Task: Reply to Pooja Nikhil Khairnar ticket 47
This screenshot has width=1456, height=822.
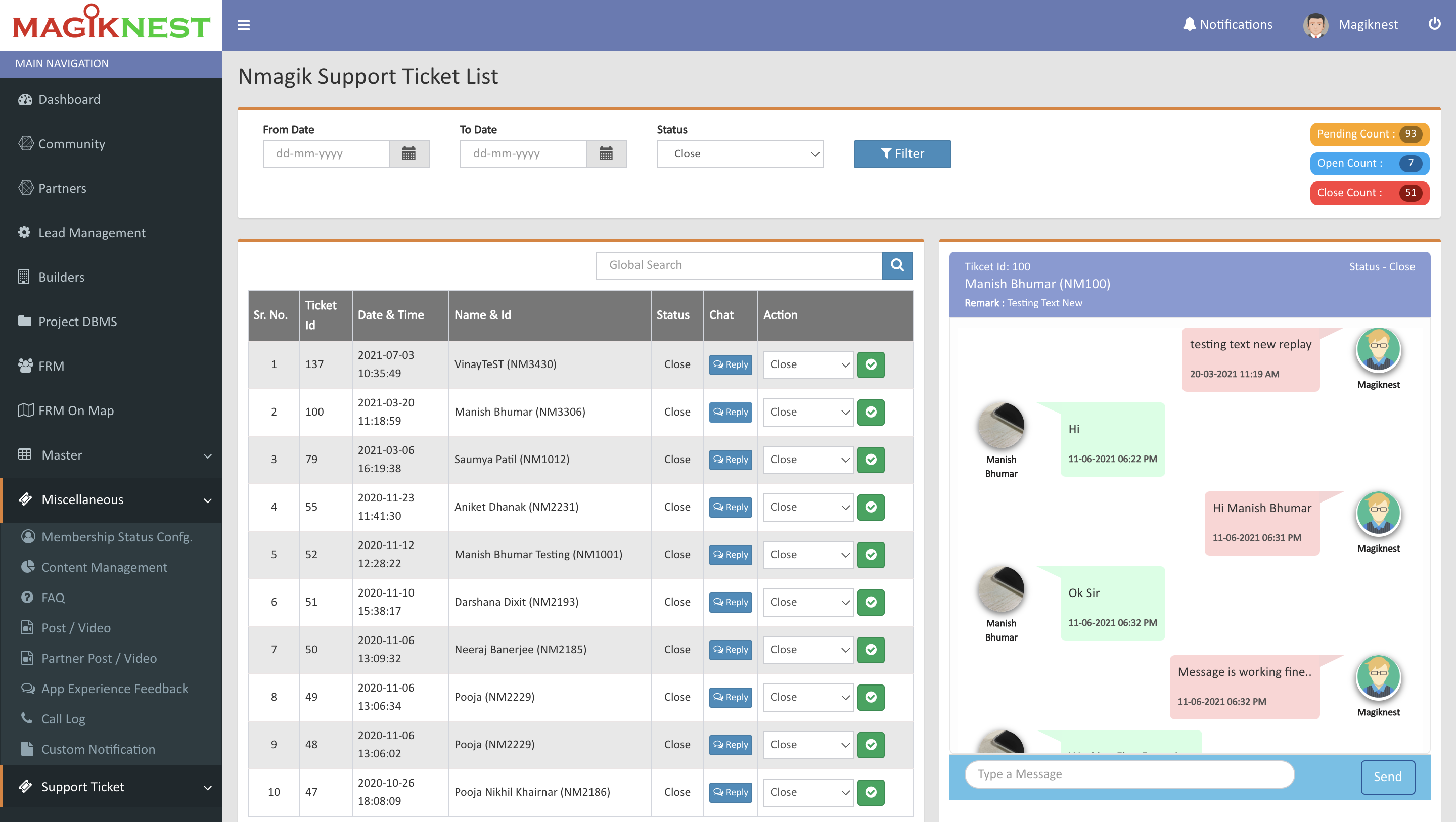Action: pyautogui.click(x=730, y=792)
